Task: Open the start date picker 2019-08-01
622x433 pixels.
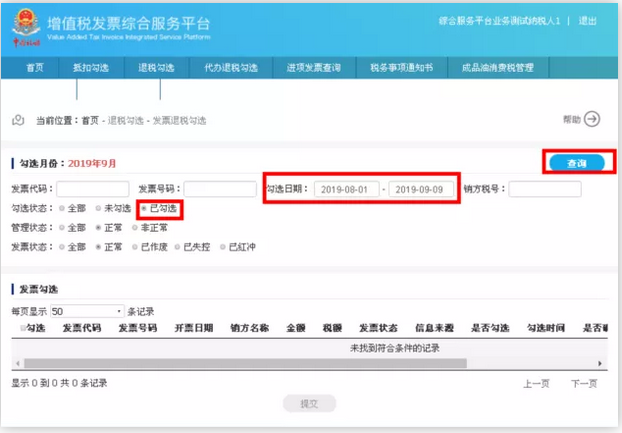Action: (x=346, y=189)
